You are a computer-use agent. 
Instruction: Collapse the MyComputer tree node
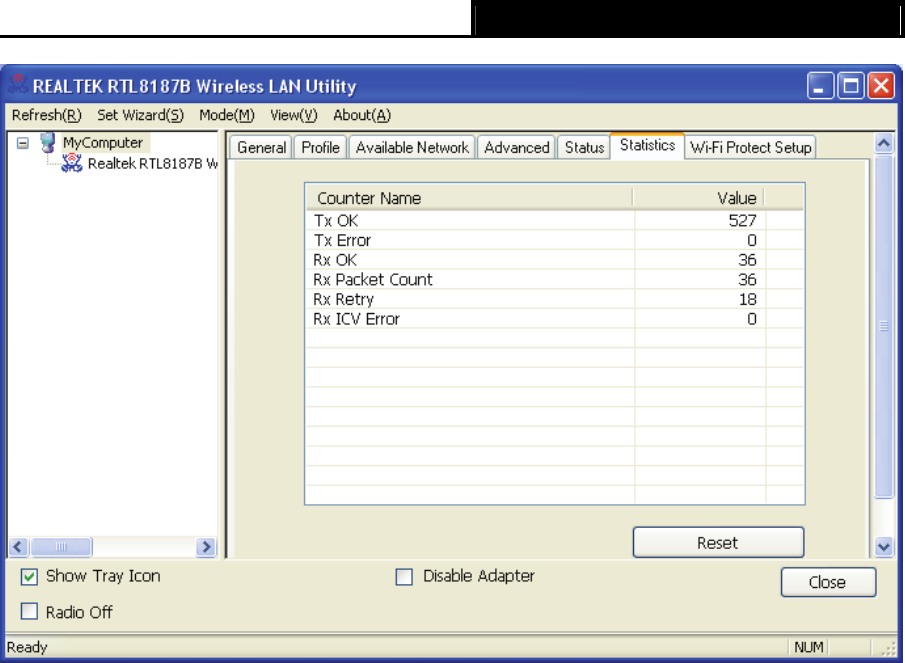[23, 143]
